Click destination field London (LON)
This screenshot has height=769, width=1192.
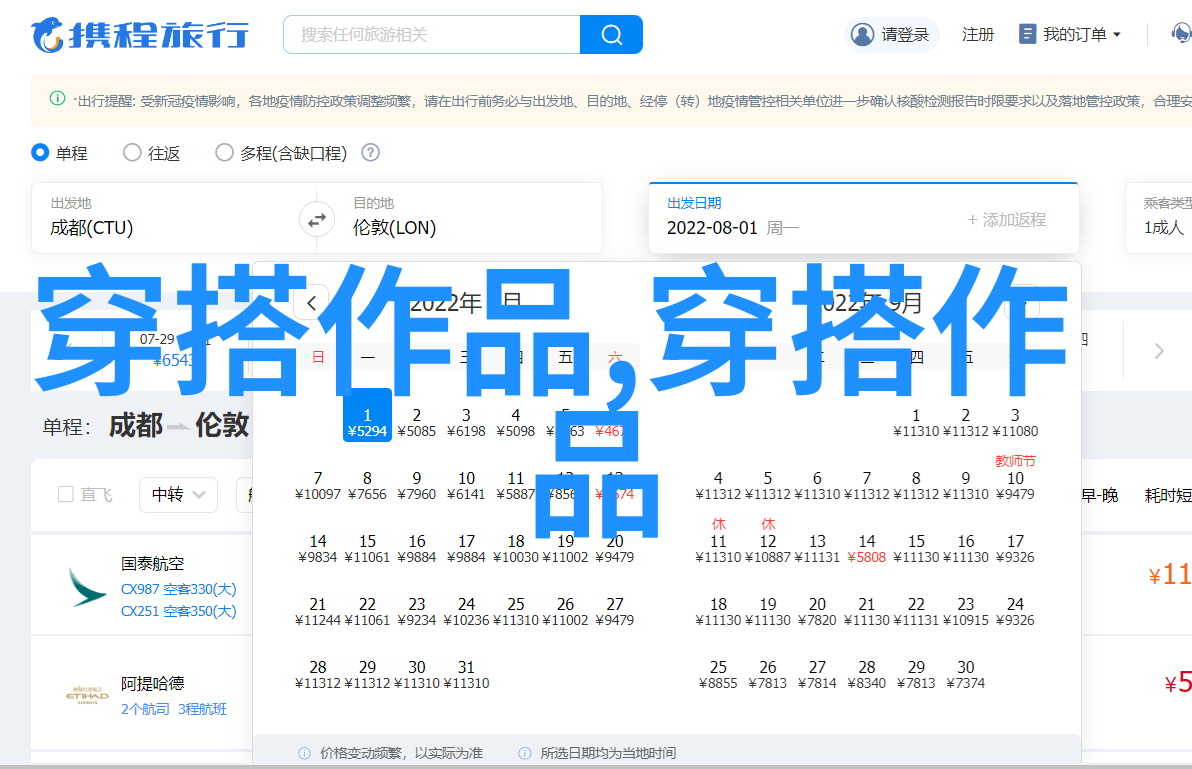(468, 218)
